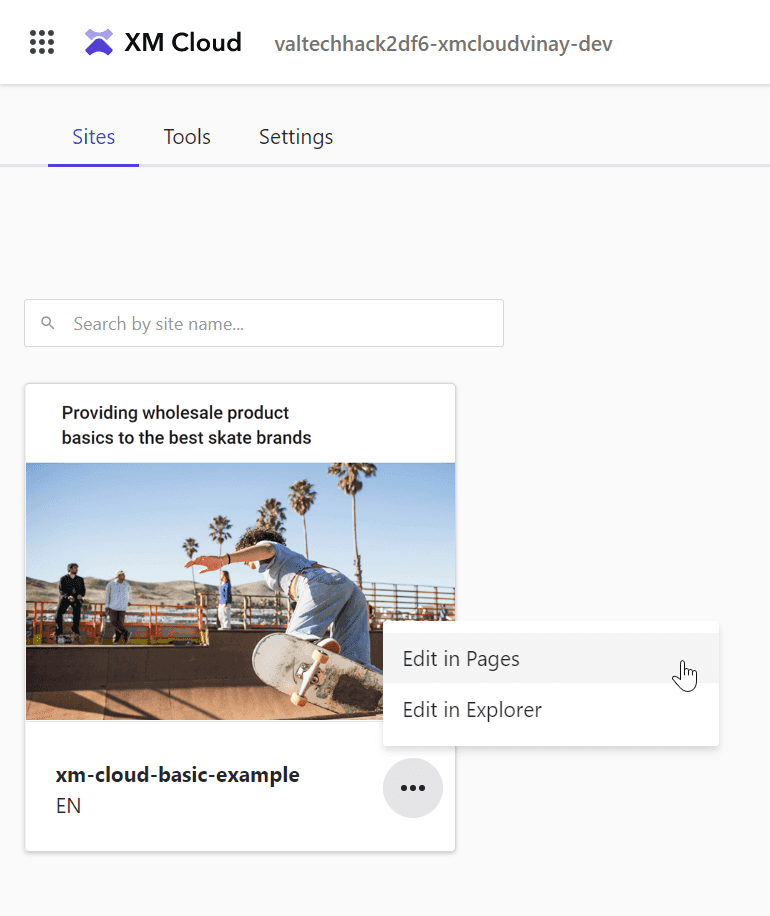This screenshot has width=770, height=916.
Task: Click the EN language label
Action: pyautogui.click(x=68, y=806)
